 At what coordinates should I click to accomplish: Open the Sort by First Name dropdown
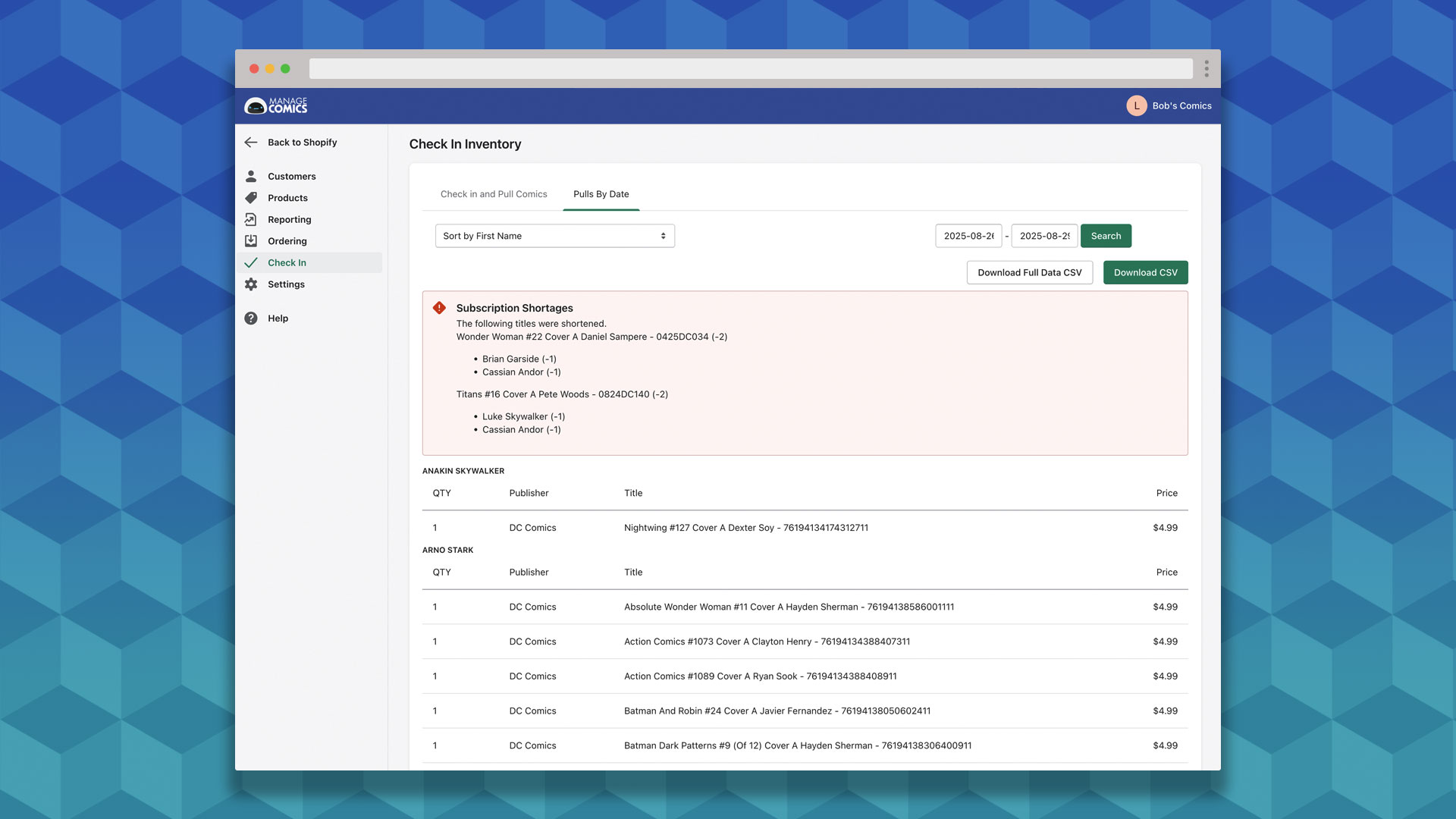click(x=555, y=236)
